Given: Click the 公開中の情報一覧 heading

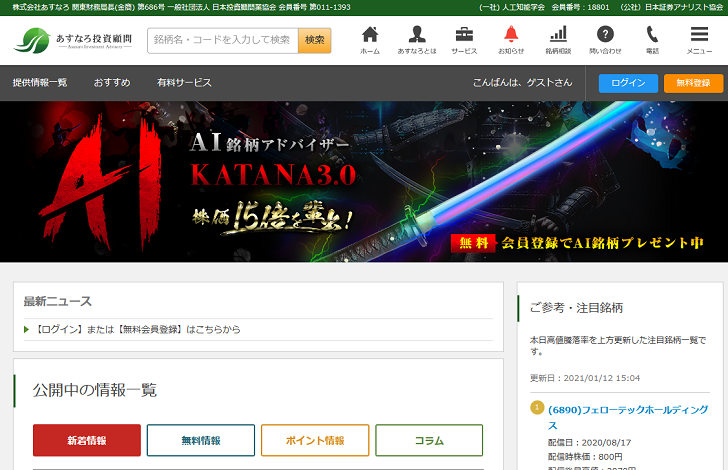Looking at the screenshot, I should 95,390.
